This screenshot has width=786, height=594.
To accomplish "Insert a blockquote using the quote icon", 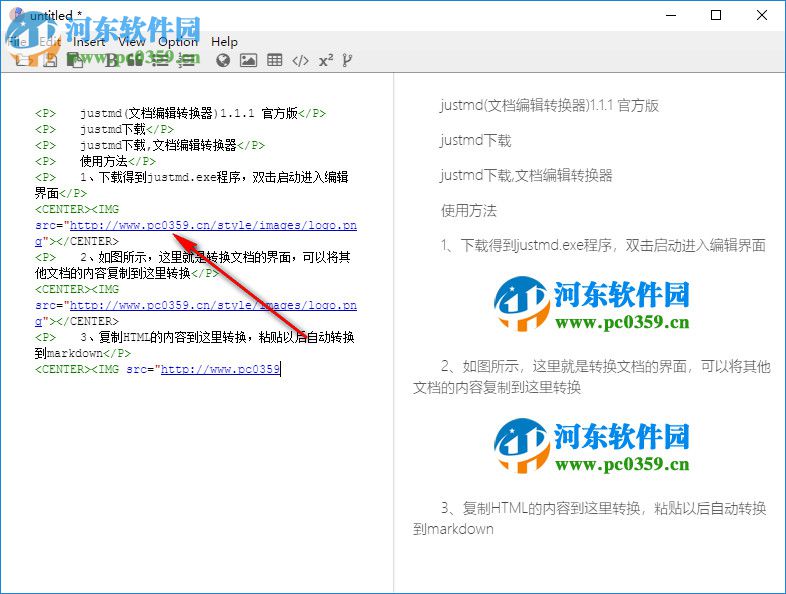I will pos(135,60).
